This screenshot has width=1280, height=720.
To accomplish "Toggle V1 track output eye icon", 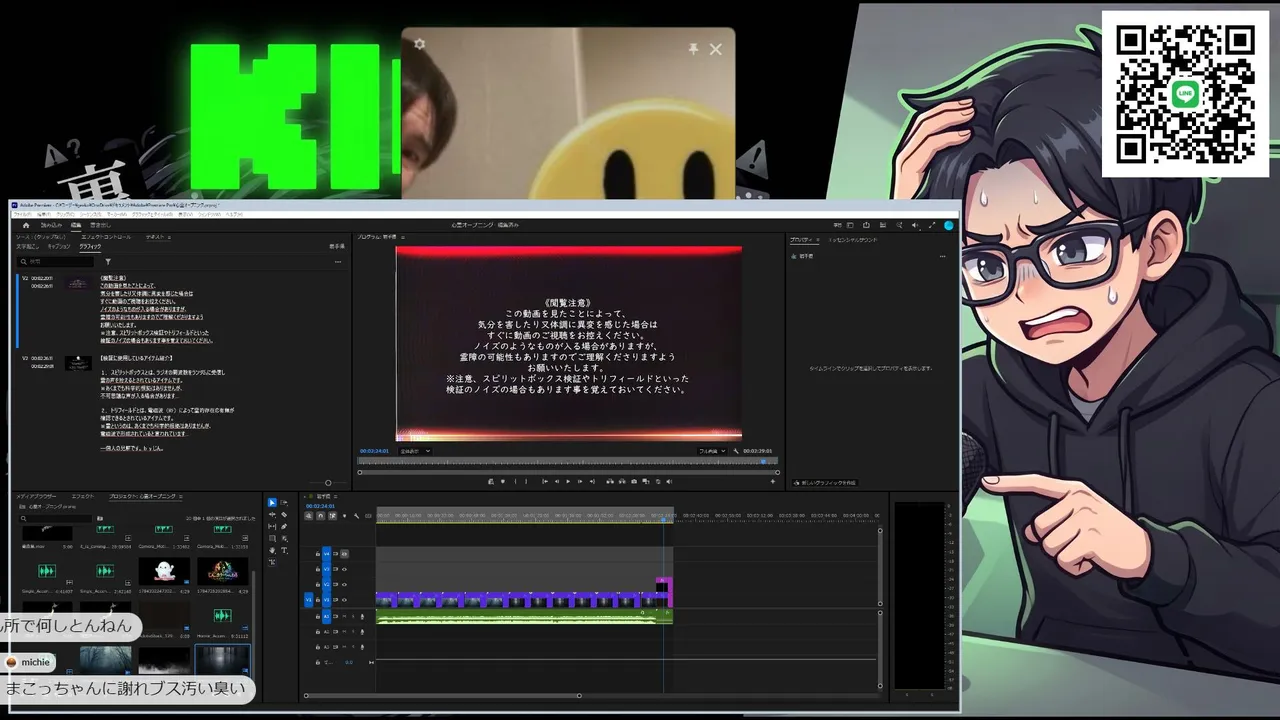I will point(344,600).
